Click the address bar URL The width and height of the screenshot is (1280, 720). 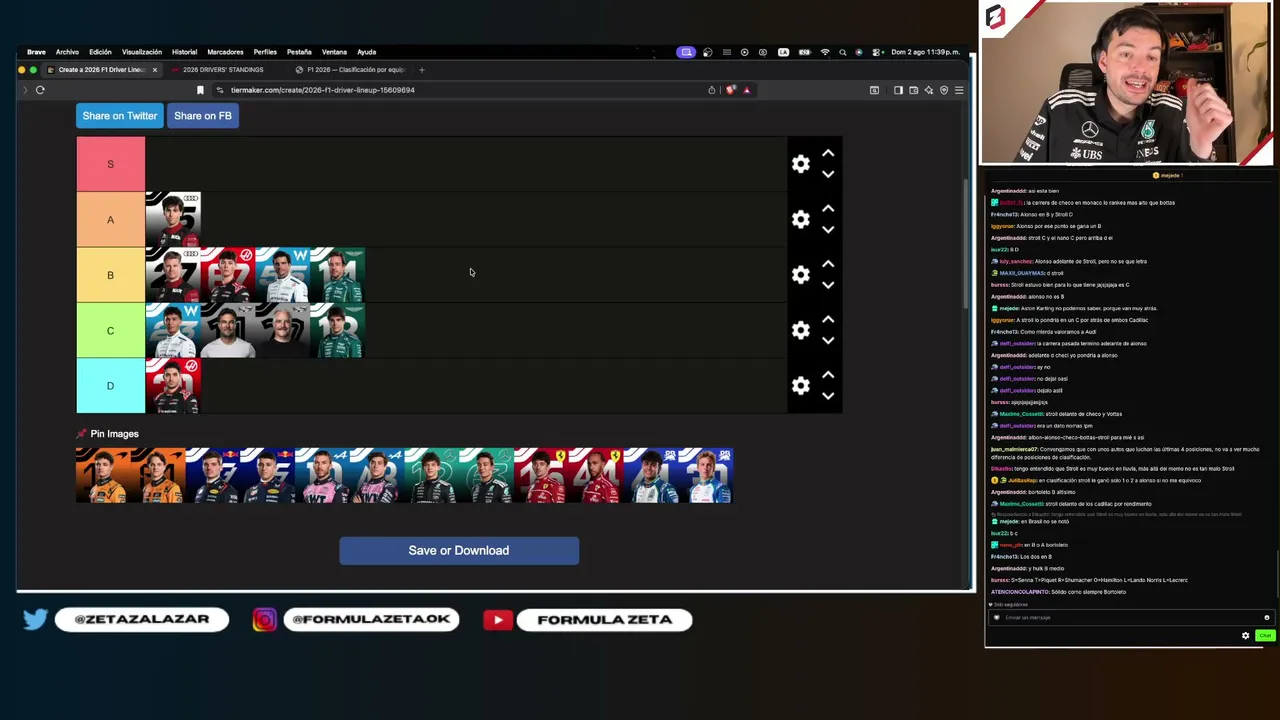(323, 90)
